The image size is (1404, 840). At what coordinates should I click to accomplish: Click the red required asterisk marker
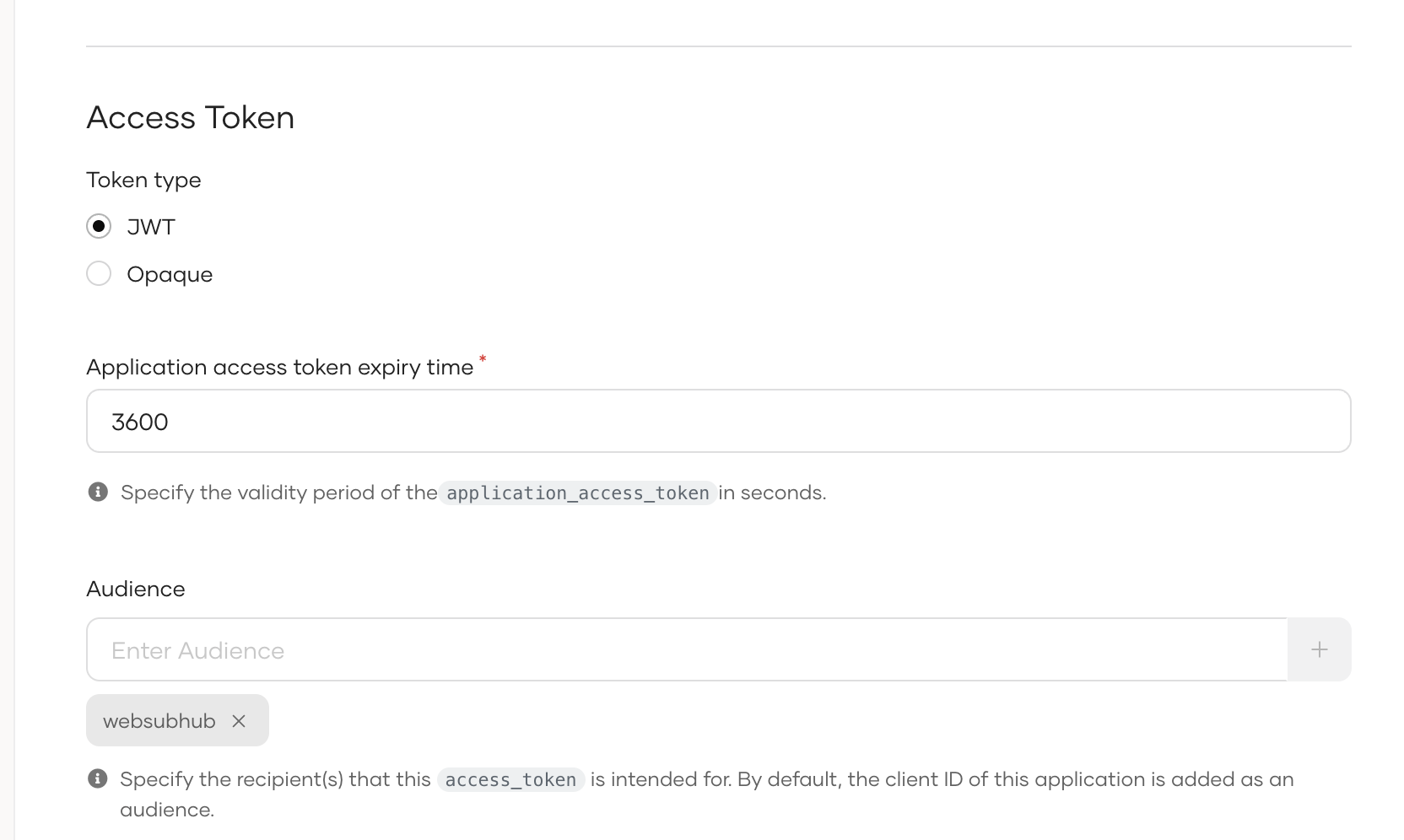pos(483,359)
